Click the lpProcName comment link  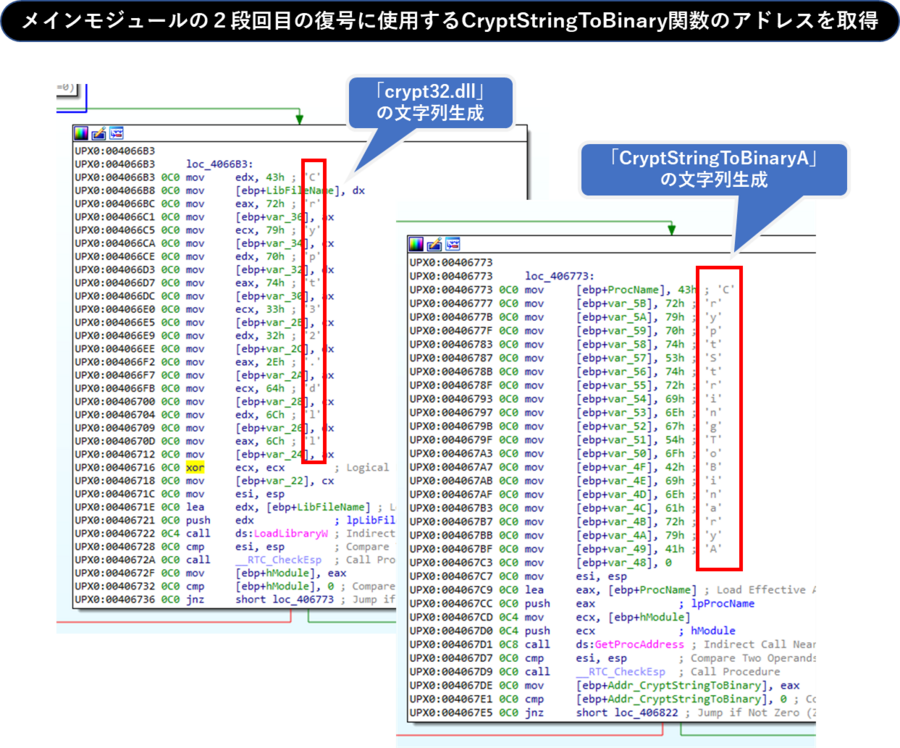pos(722,604)
